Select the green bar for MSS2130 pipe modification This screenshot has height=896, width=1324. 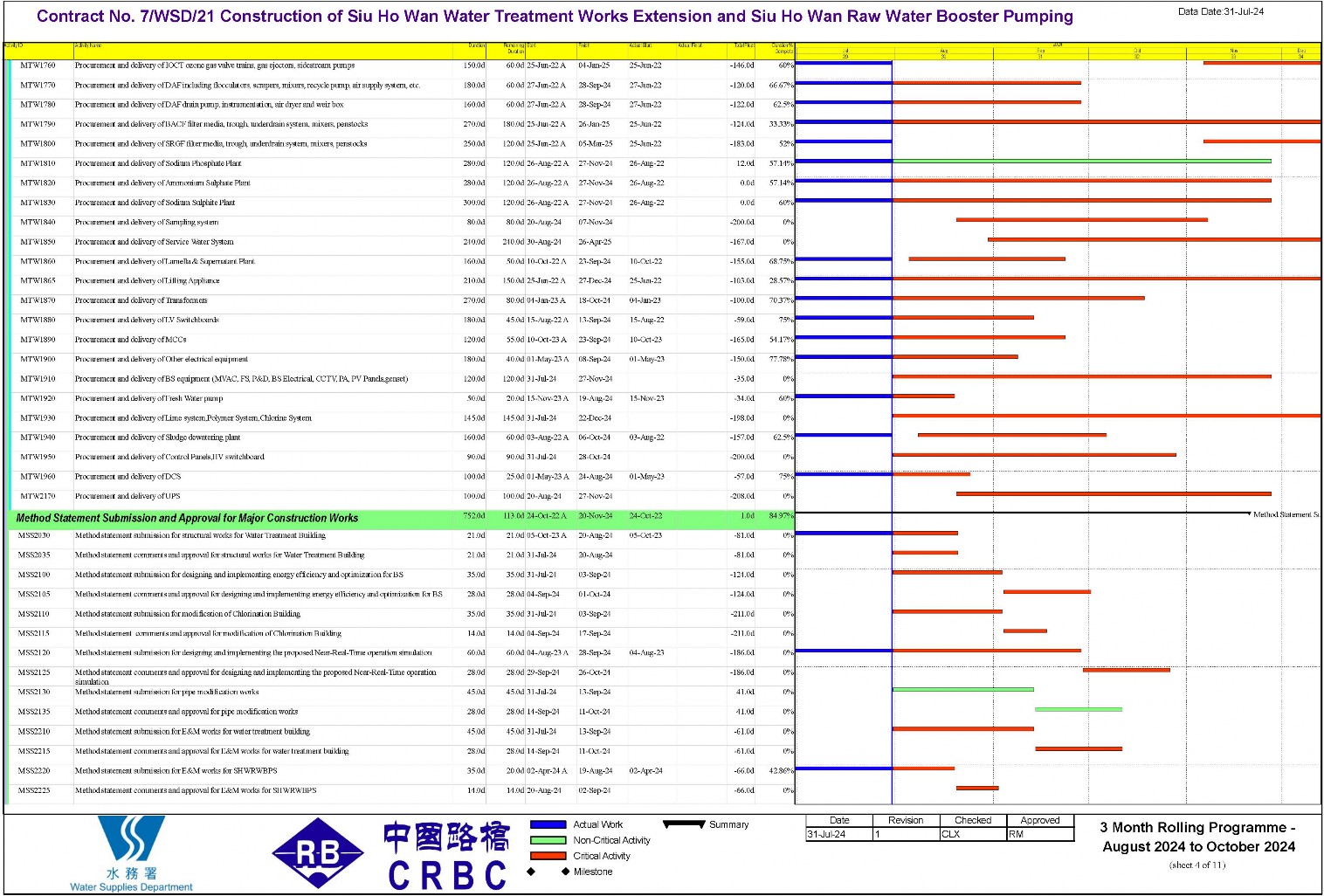pyautogui.click(x=962, y=690)
